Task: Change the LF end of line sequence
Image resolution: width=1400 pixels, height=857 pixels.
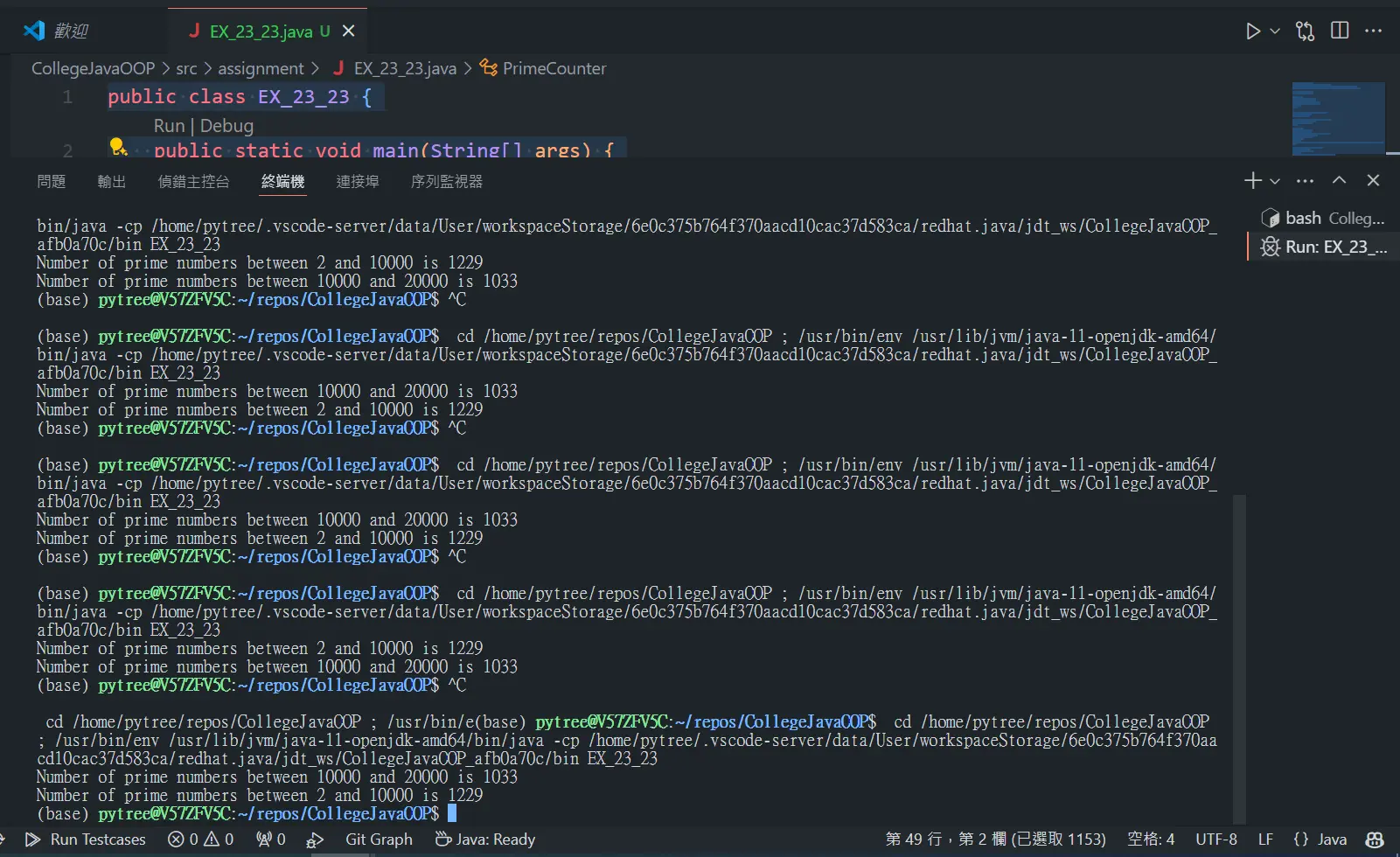Action: tap(1265, 840)
